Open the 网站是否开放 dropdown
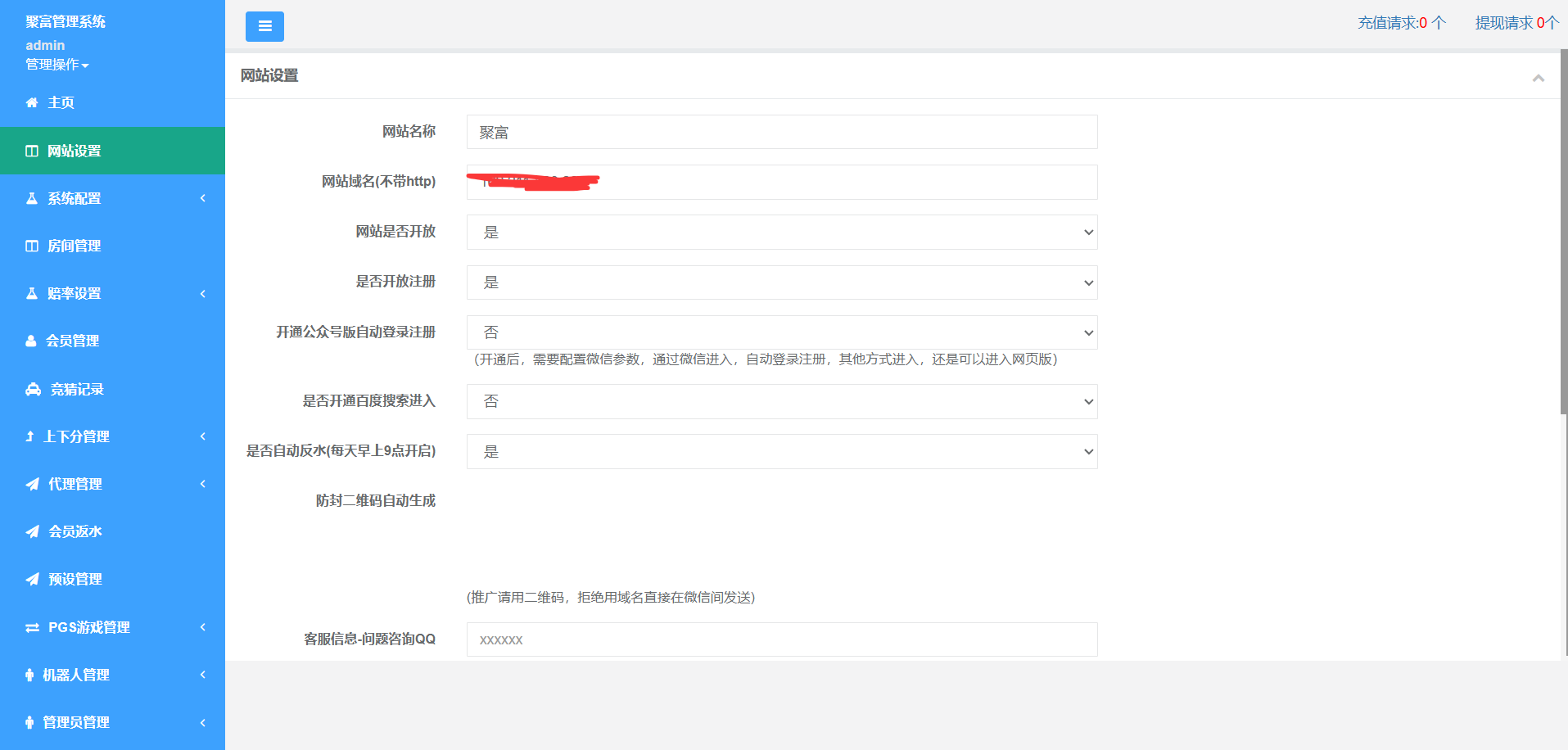The width and height of the screenshot is (1568, 750). 781,232
